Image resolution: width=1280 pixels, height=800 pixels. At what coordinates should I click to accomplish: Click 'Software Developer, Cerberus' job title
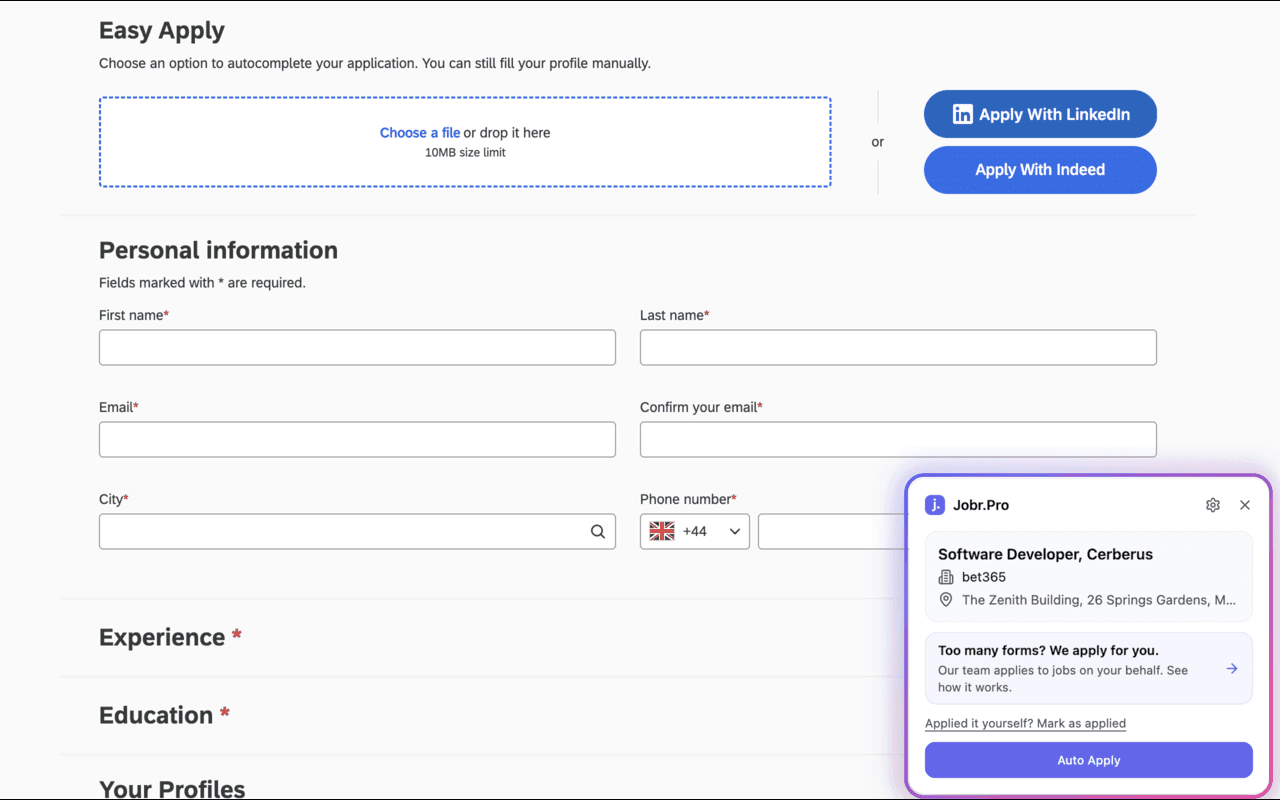coord(1045,554)
